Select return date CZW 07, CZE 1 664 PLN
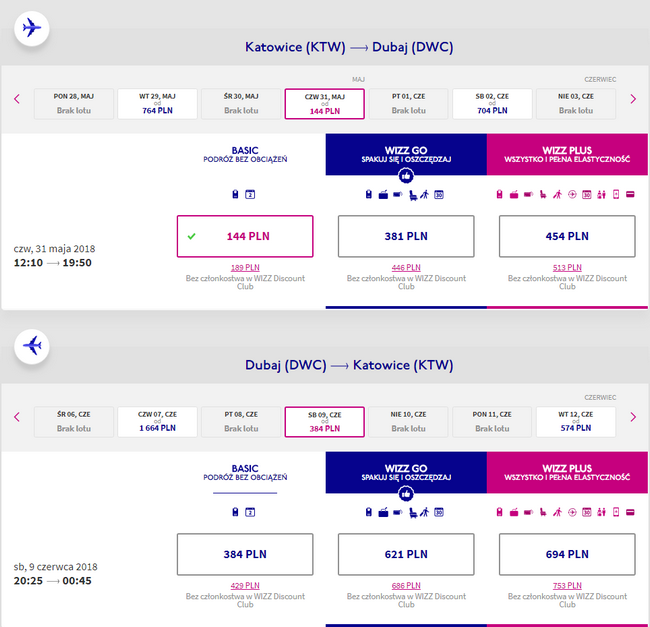Image resolution: width=650 pixels, height=627 pixels. tap(158, 422)
